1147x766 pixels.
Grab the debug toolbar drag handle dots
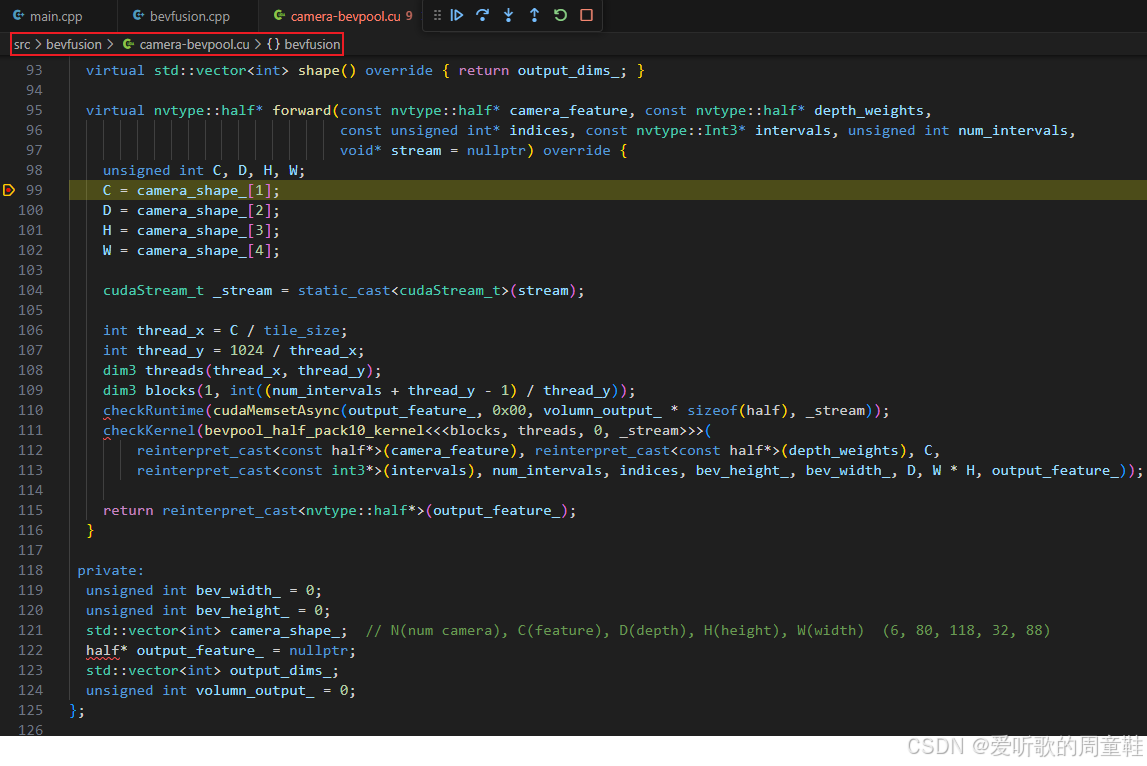pyautogui.click(x=438, y=15)
